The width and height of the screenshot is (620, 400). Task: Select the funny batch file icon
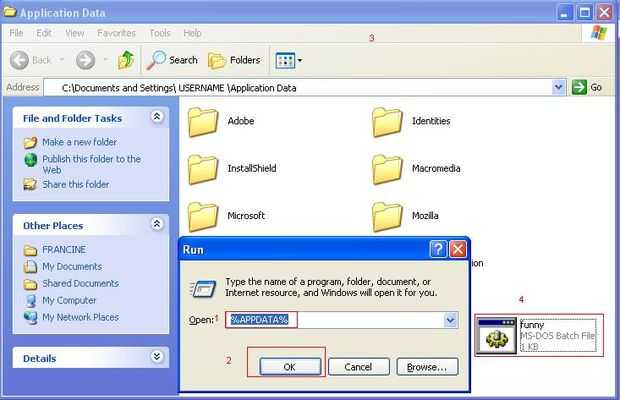point(497,336)
